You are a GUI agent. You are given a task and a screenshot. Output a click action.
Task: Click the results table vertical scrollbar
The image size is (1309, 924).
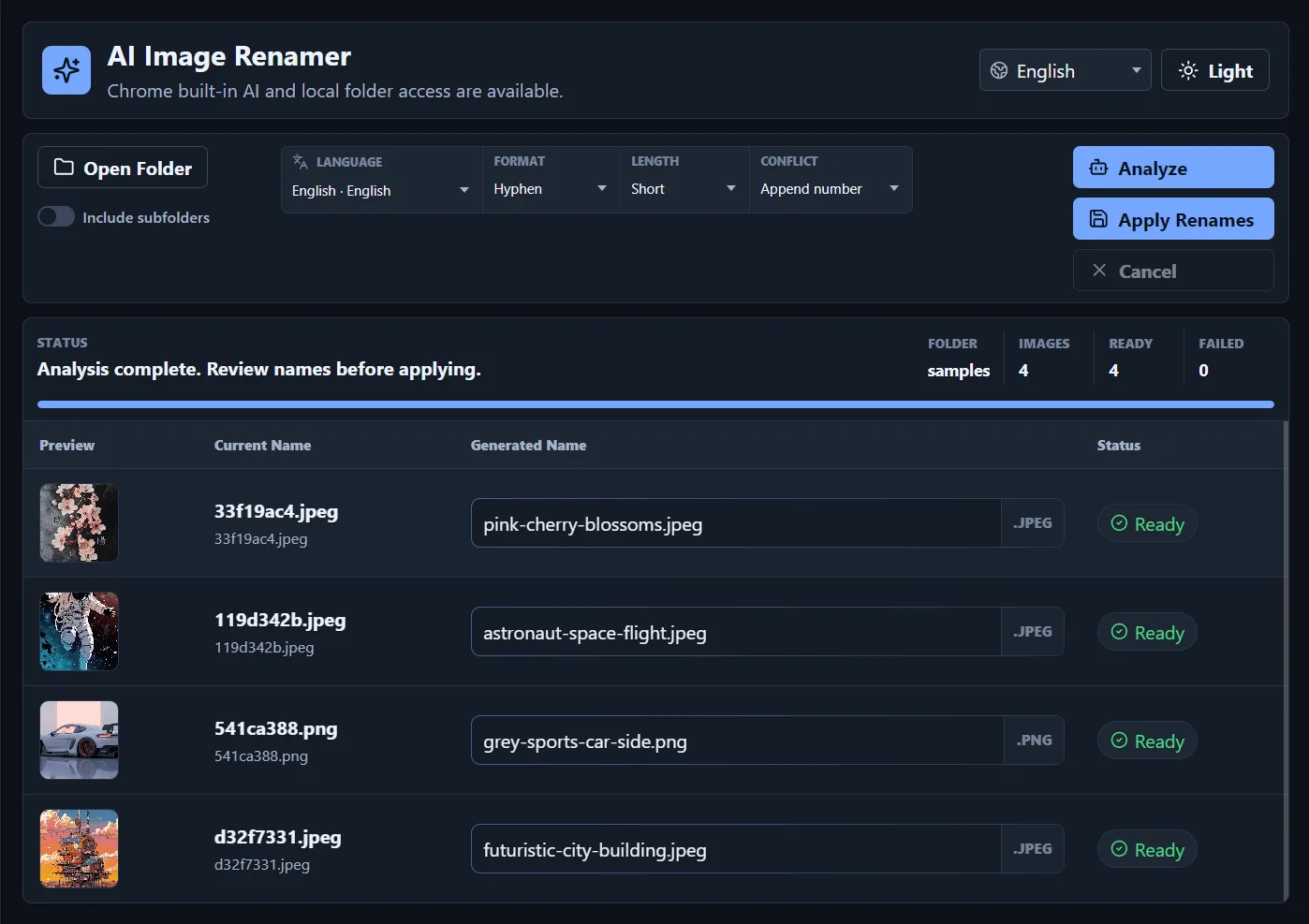(x=1287, y=660)
